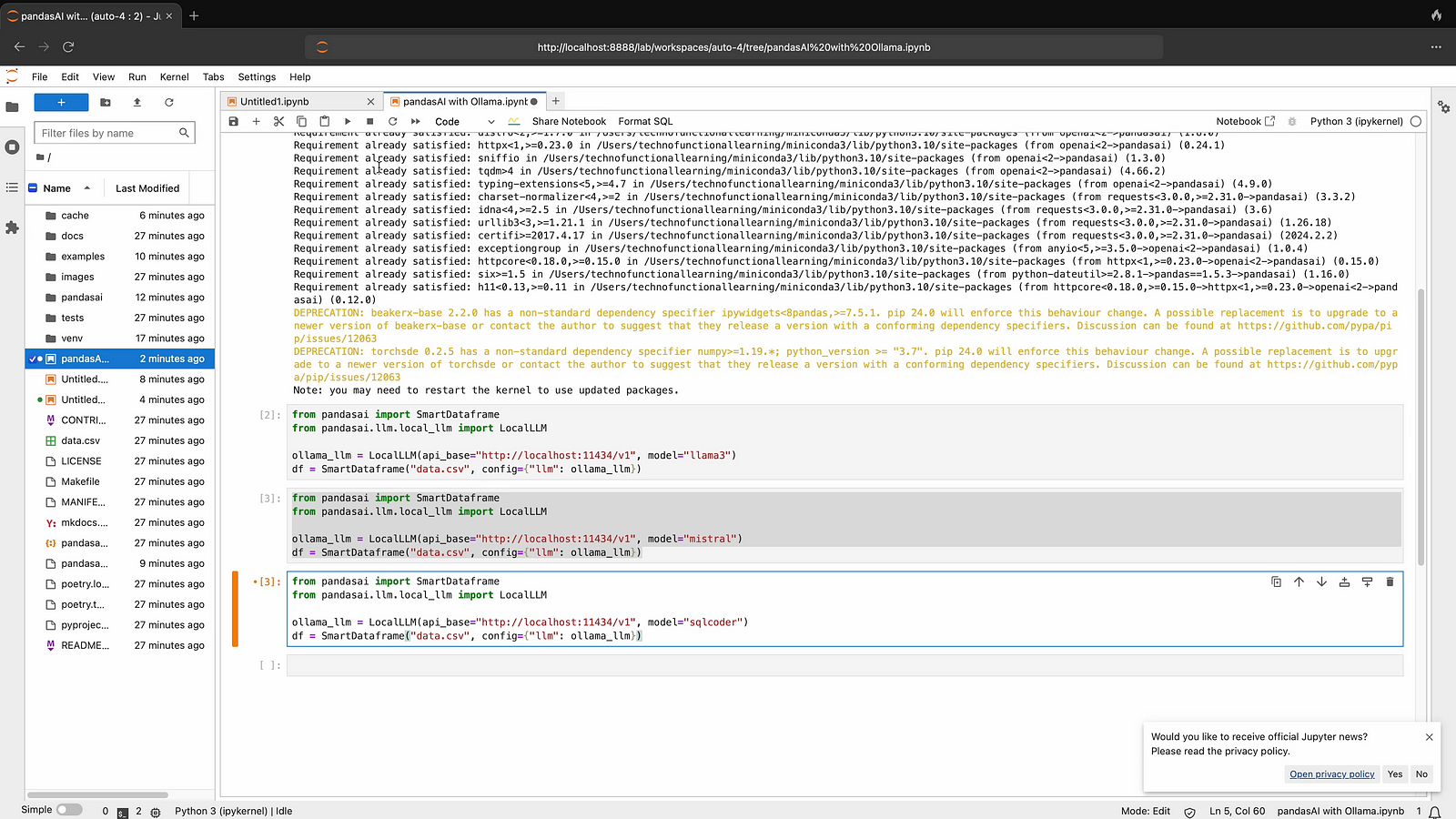Viewport: 1456px width, 819px height.
Task: Save the notebook with the floppy disk icon
Action: coord(234,121)
